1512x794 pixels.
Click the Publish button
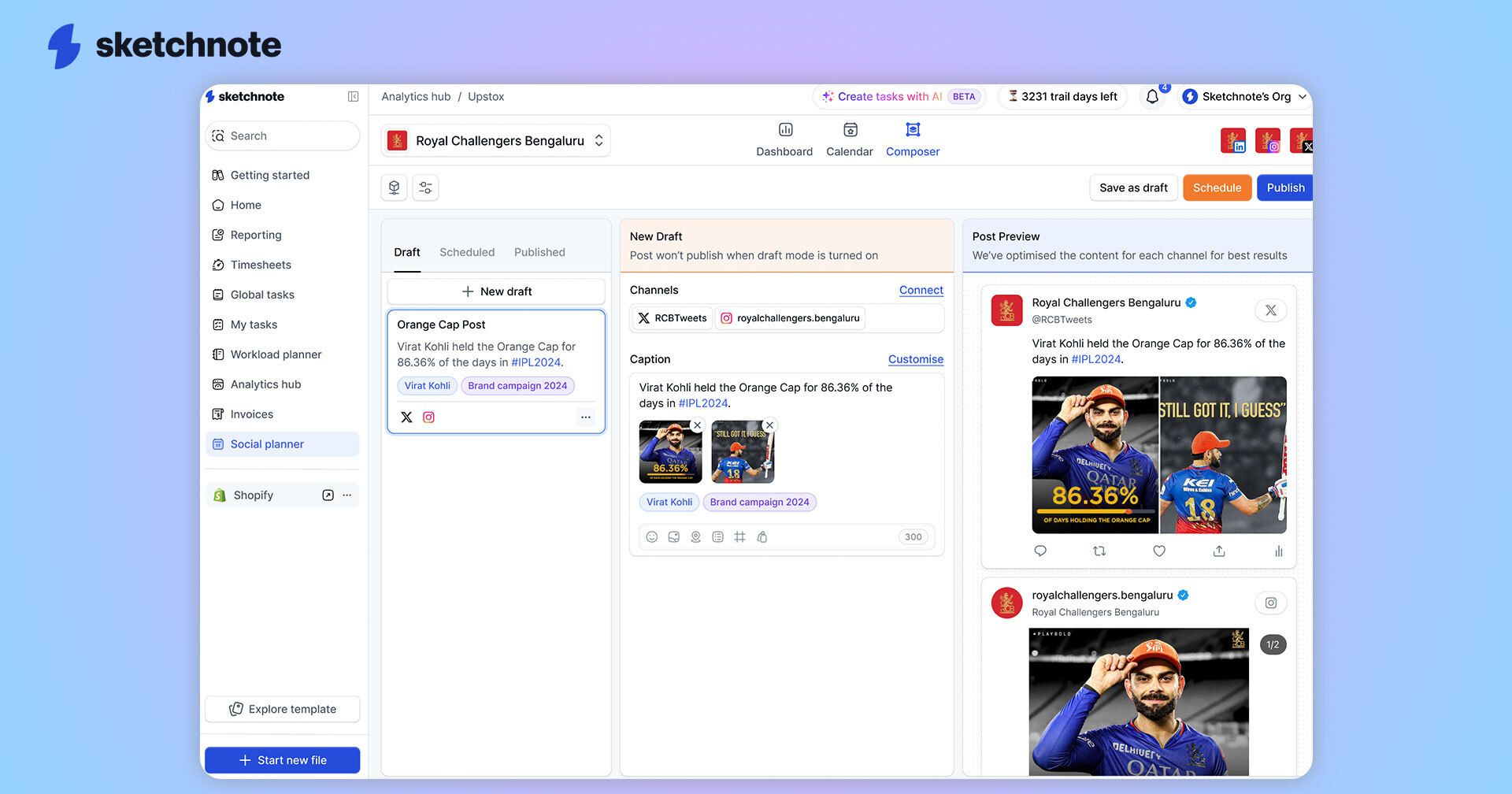point(1284,187)
